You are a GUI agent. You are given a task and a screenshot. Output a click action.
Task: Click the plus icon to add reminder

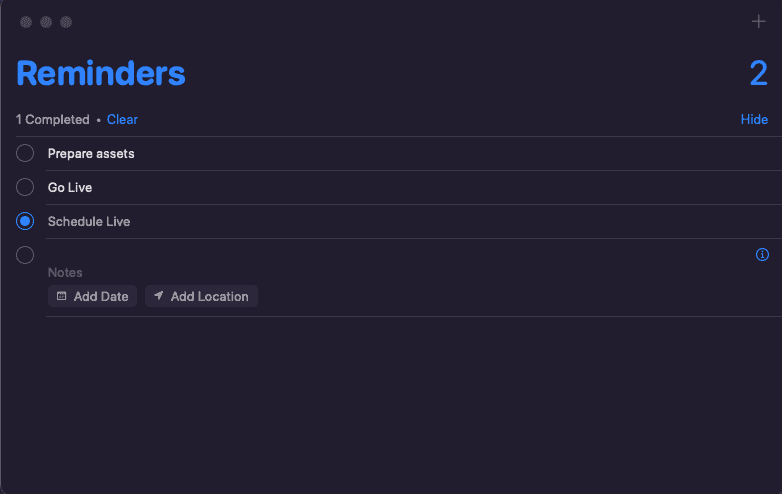tap(758, 22)
